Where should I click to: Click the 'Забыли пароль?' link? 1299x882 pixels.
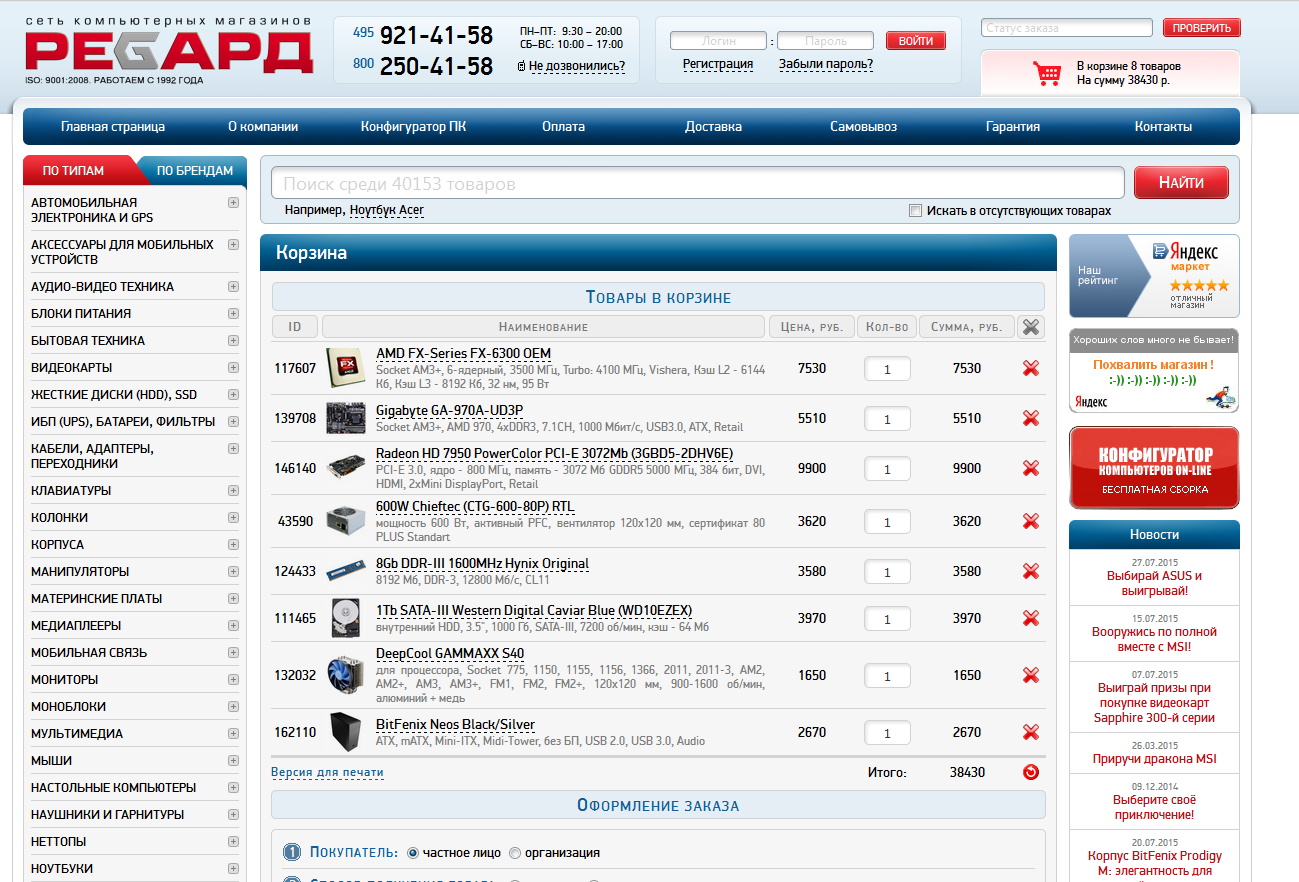(826, 65)
